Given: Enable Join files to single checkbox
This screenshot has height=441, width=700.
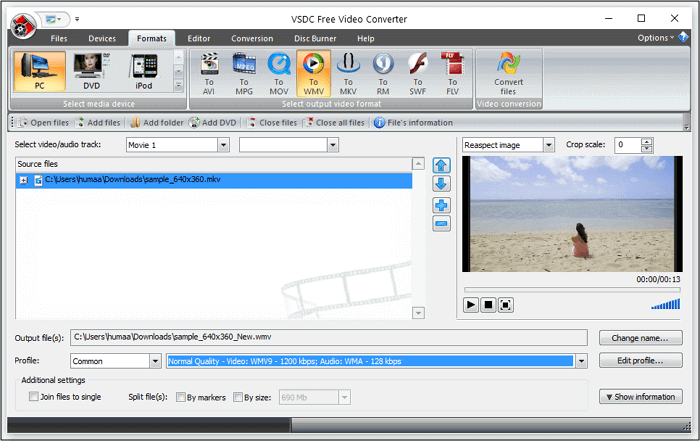Looking at the screenshot, I should (35, 397).
